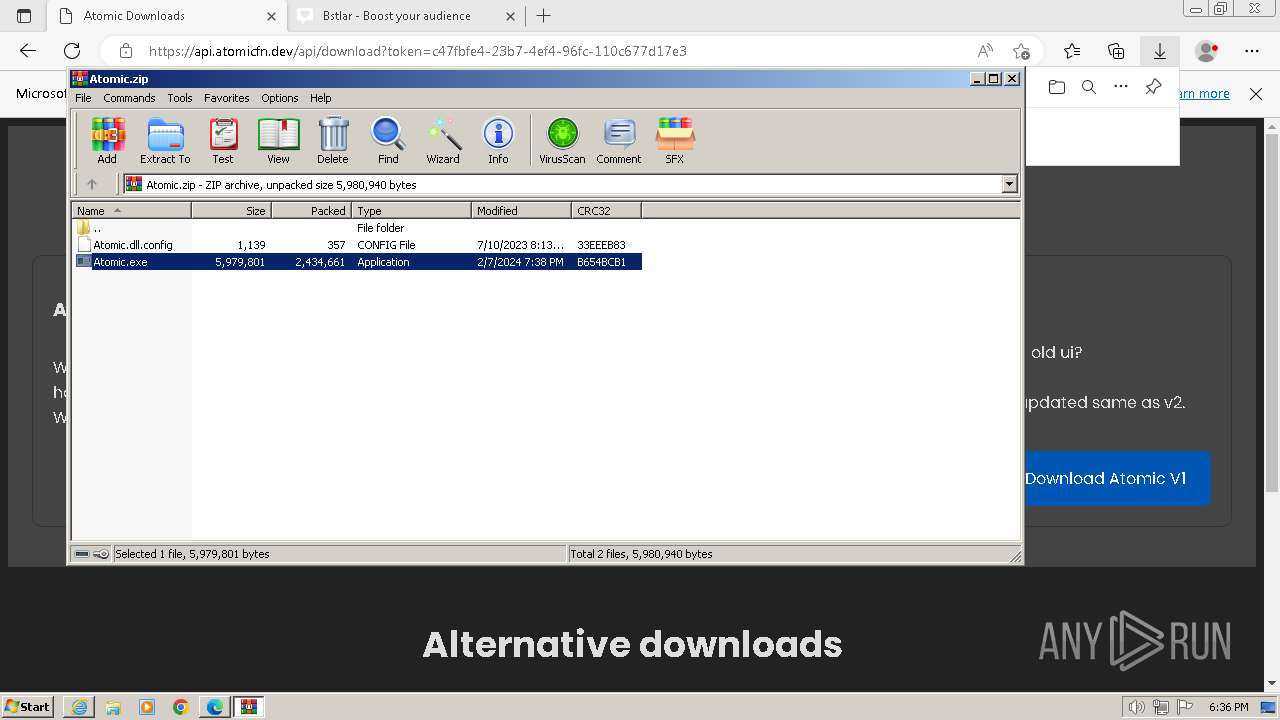The image size is (1280, 720).
Task: Click WinRAR taskbar button
Action: pyautogui.click(x=249, y=707)
